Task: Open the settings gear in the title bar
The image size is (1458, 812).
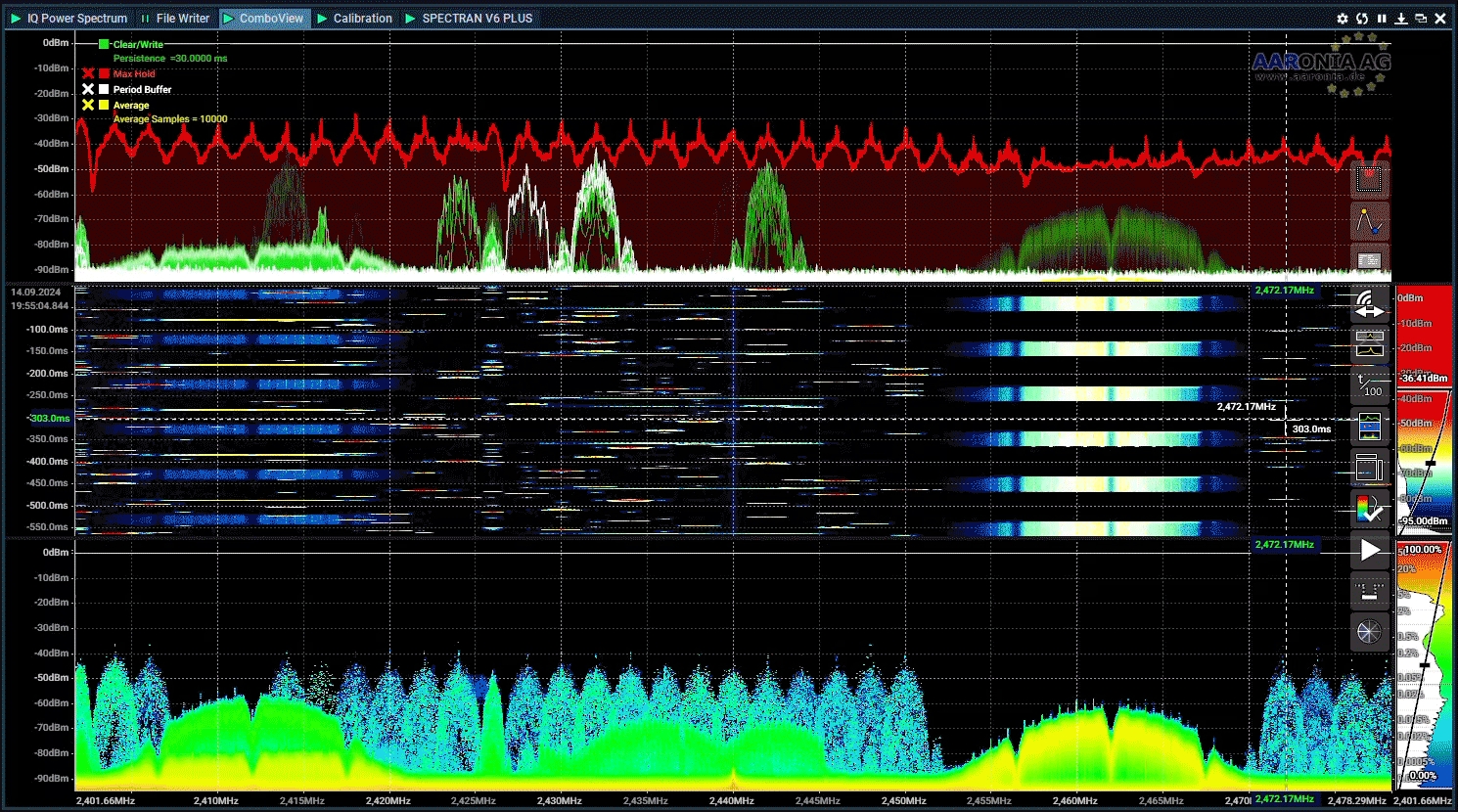Action: tap(1343, 19)
